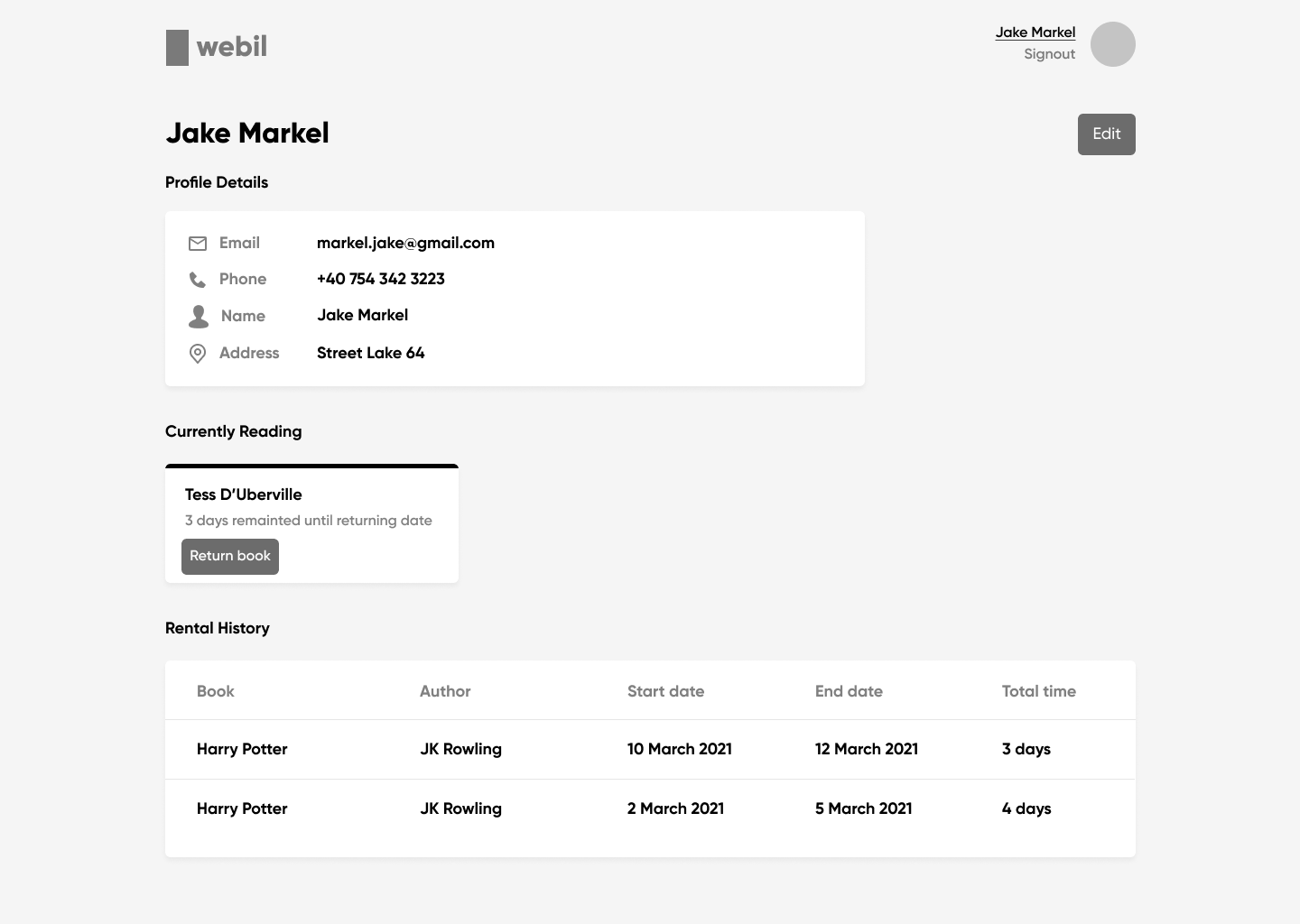This screenshot has height=924, width=1300.
Task: Click the Address location pin icon
Action: (198, 354)
